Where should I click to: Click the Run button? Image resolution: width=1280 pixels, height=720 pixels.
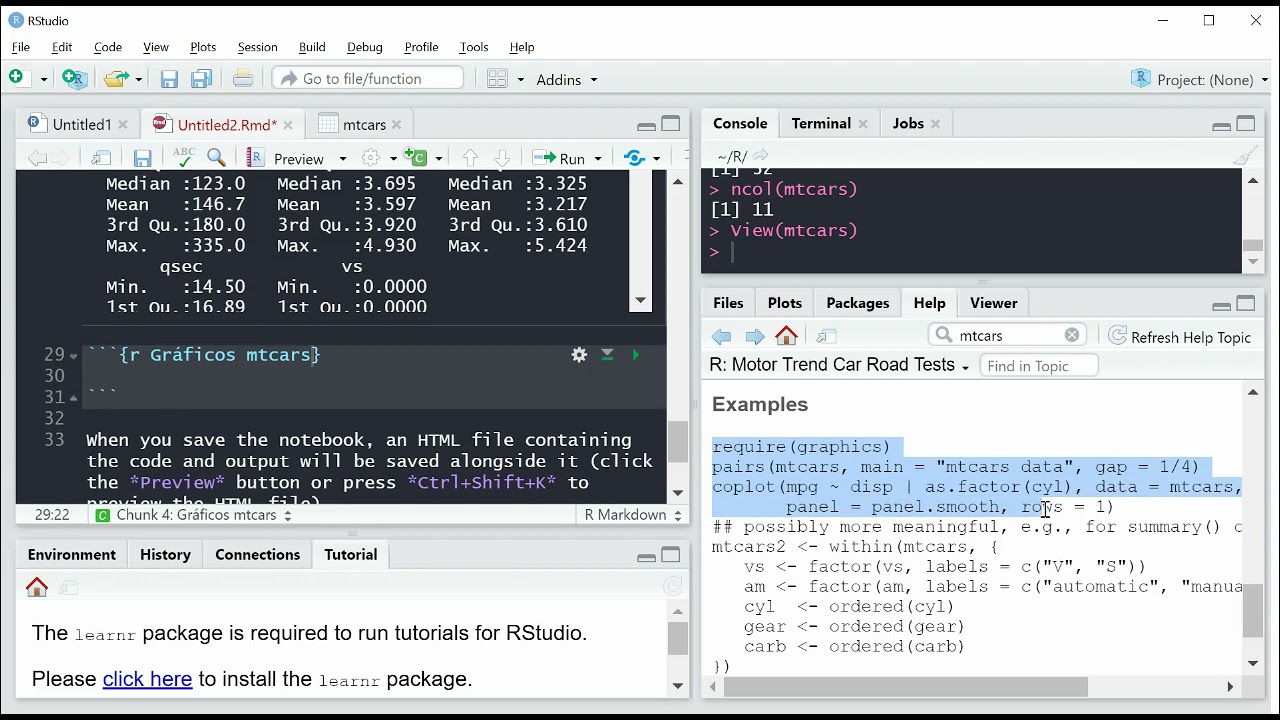(560, 158)
